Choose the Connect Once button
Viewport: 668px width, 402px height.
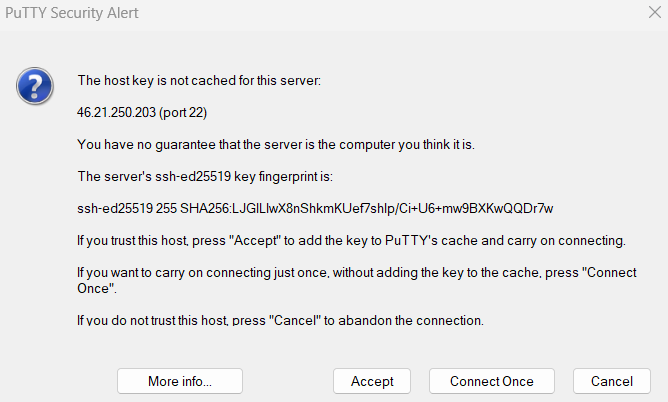tap(491, 381)
